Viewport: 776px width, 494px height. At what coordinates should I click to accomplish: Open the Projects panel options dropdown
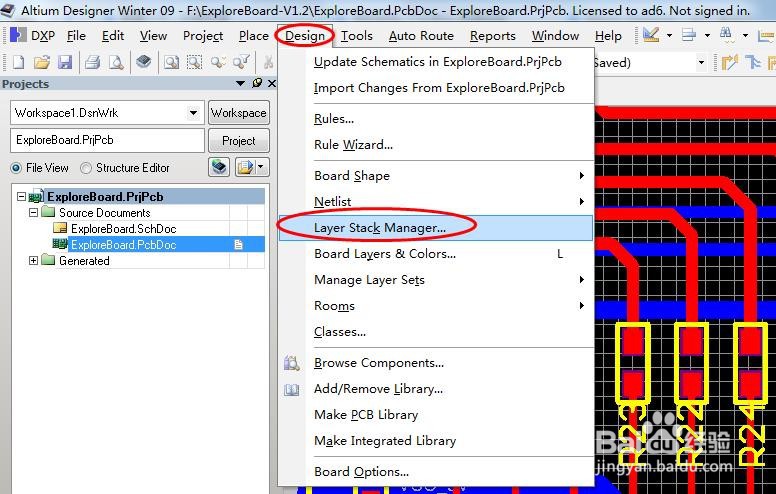[x=241, y=83]
